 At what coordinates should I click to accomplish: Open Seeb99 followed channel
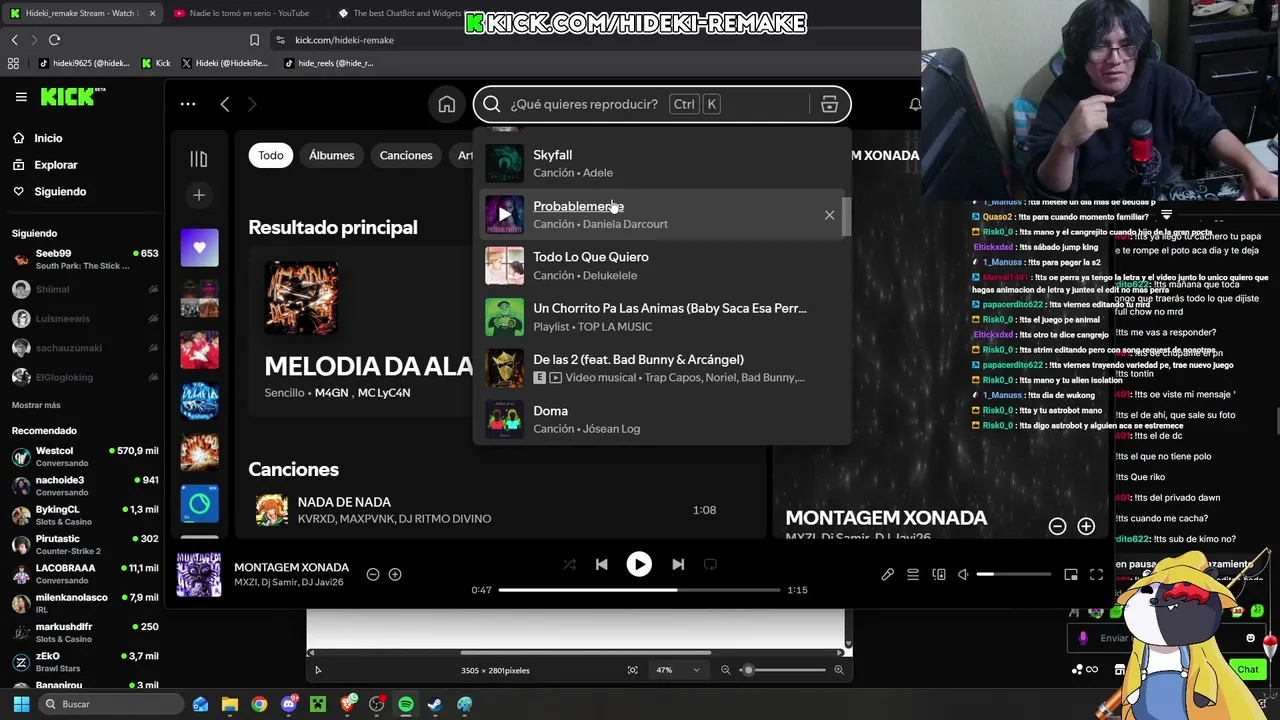coord(85,259)
